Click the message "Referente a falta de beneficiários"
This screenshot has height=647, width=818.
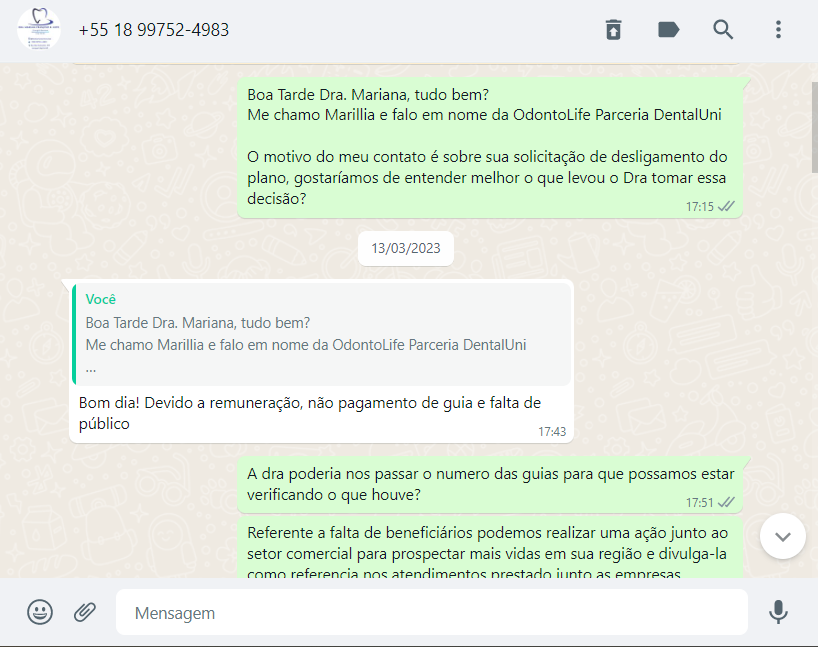point(490,548)
